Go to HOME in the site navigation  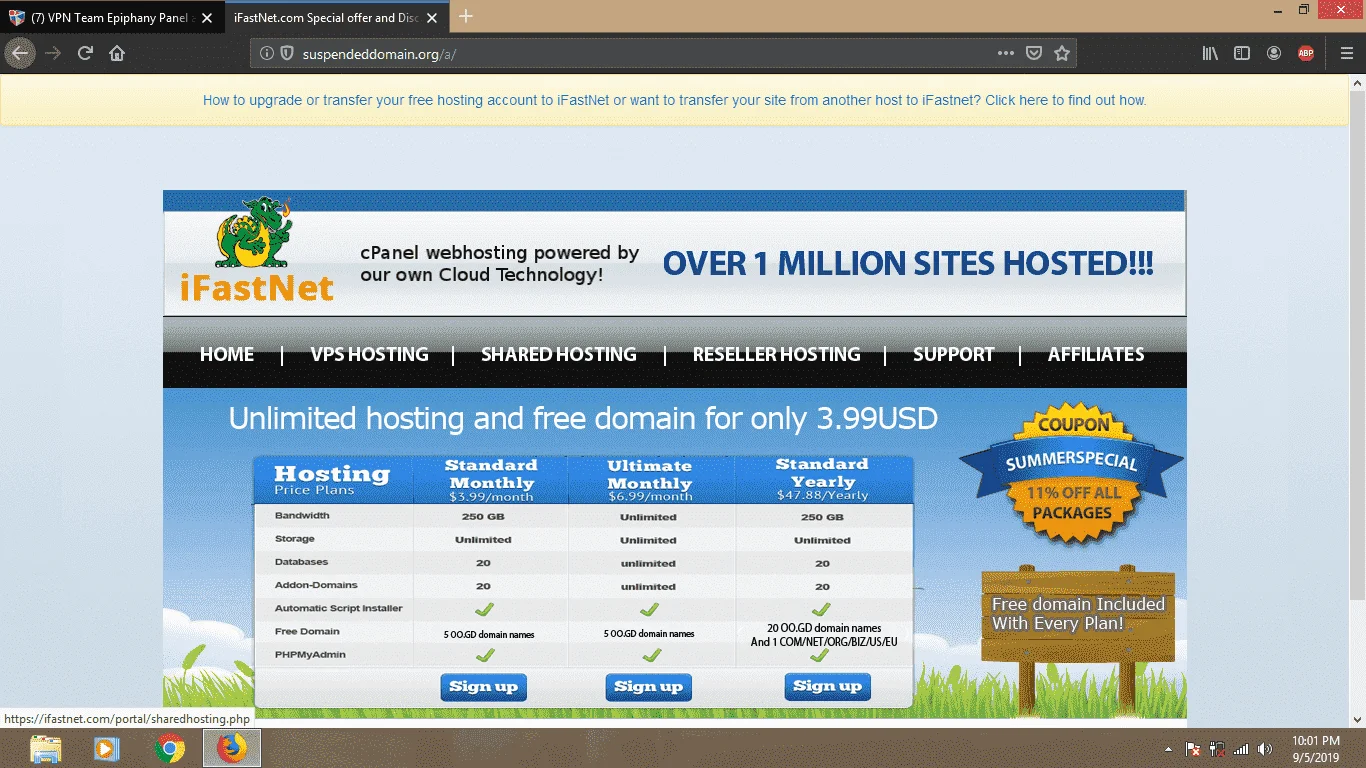[227, 354]
